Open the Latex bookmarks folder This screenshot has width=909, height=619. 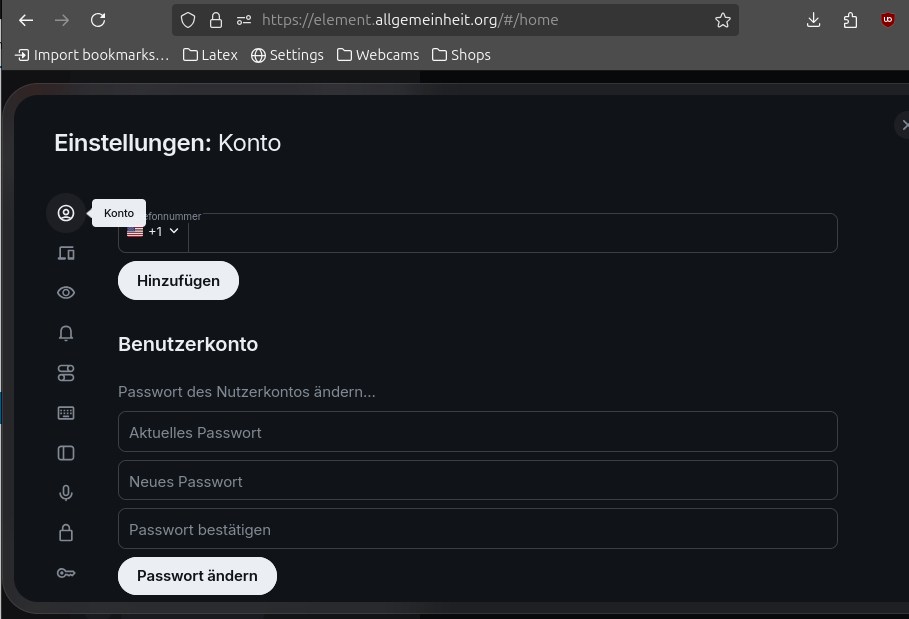(210, 55)
